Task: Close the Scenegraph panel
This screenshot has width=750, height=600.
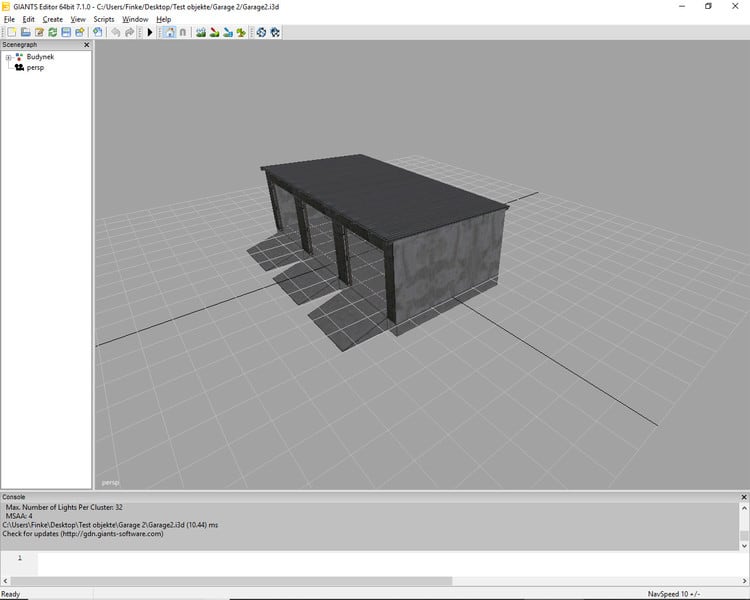Action: click(x=86, y=45)
